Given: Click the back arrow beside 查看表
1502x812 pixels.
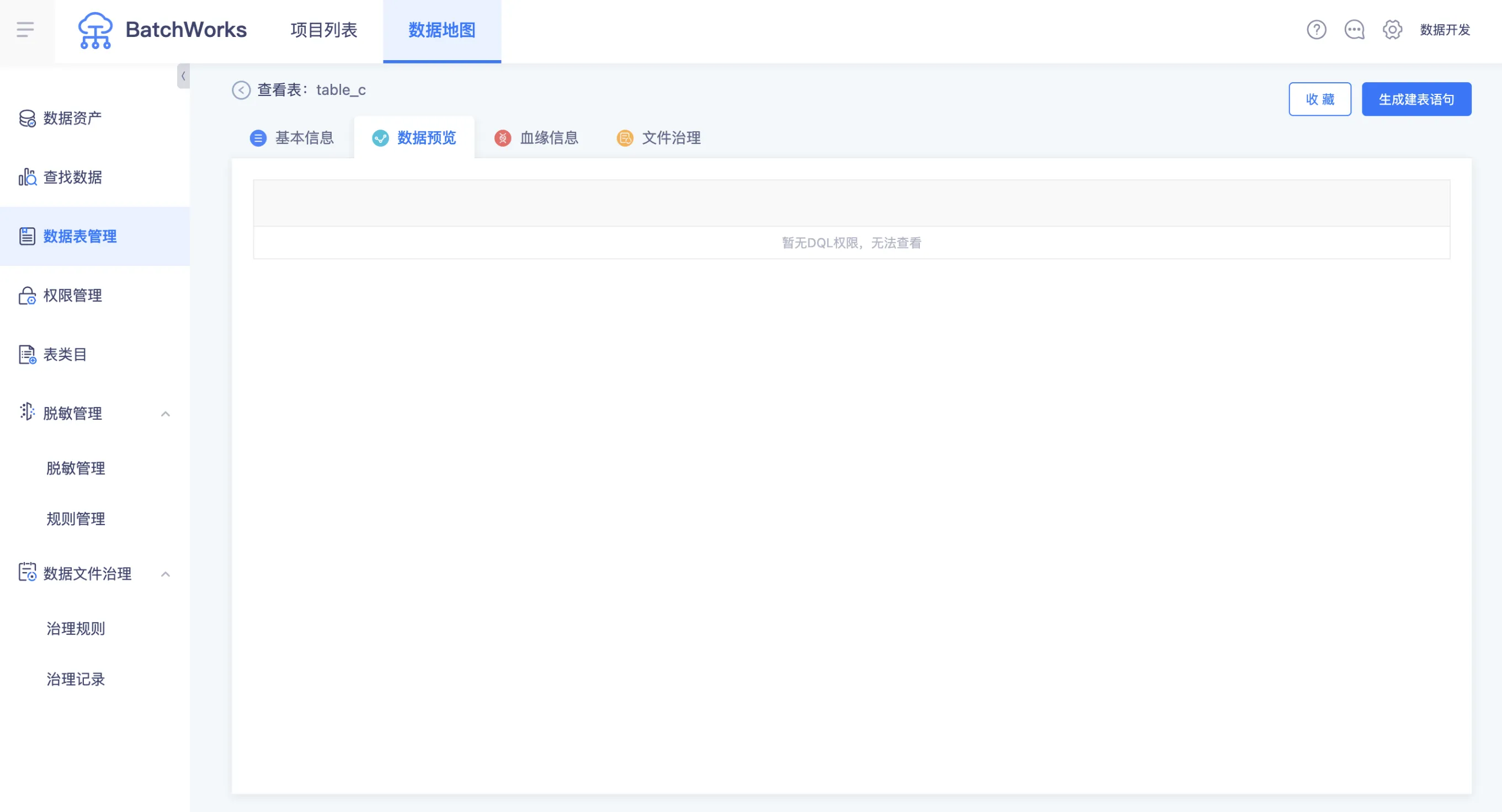Looking at the screenshot, I should pyautogui.click(x=241, y=90).
